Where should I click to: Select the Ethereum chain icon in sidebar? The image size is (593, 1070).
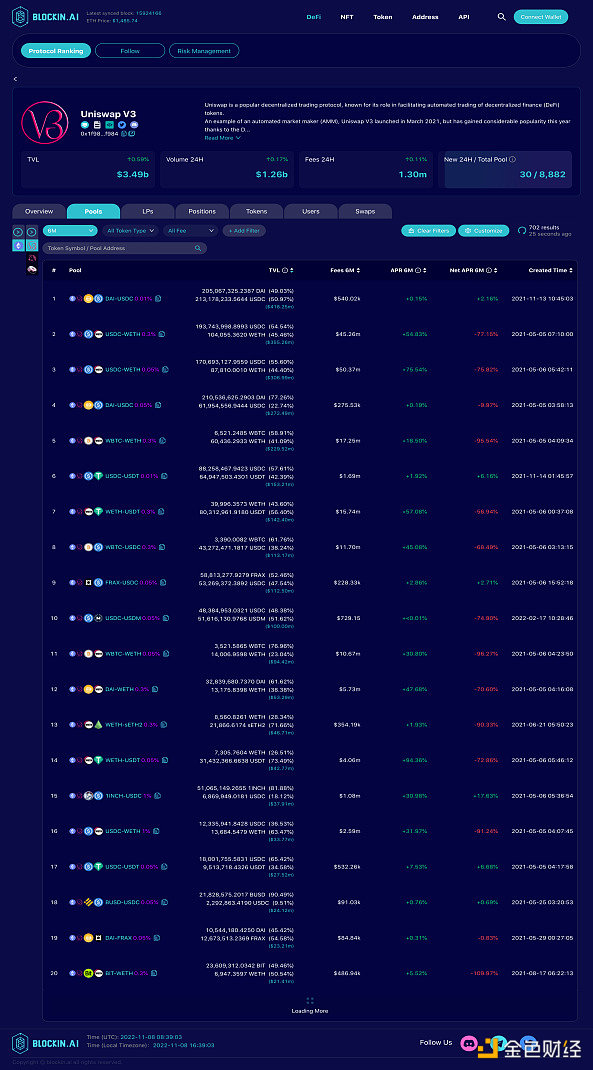coord(18,245)
